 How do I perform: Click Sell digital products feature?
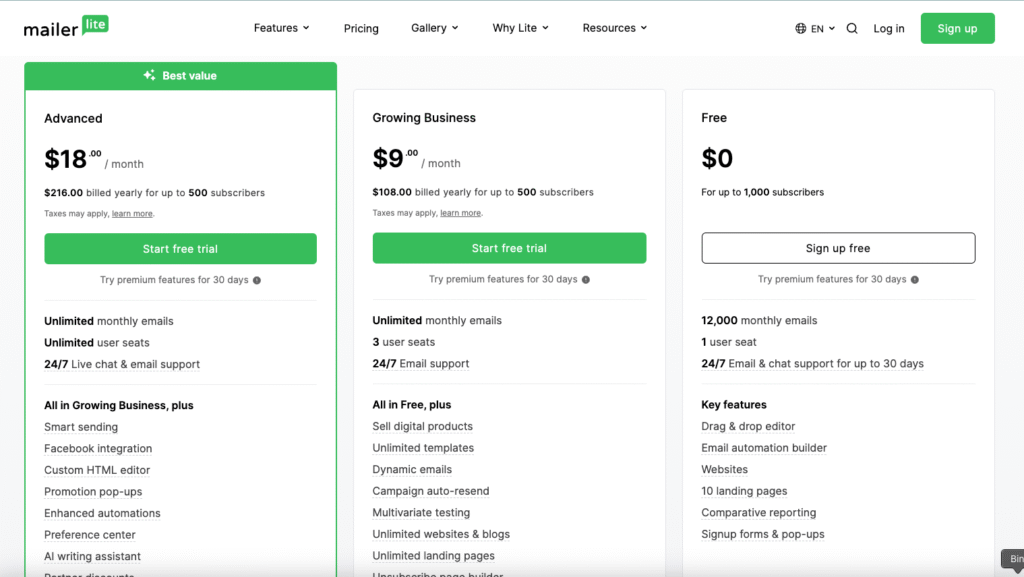point(423,426)
